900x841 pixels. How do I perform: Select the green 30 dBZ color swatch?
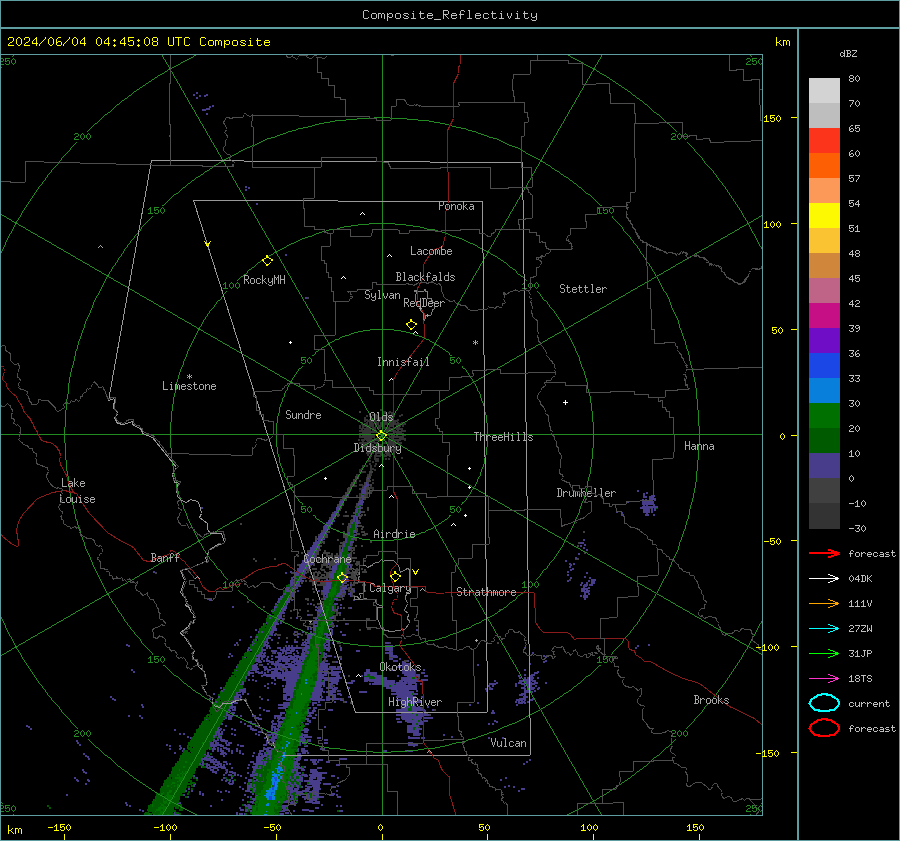tap(824, 415)
